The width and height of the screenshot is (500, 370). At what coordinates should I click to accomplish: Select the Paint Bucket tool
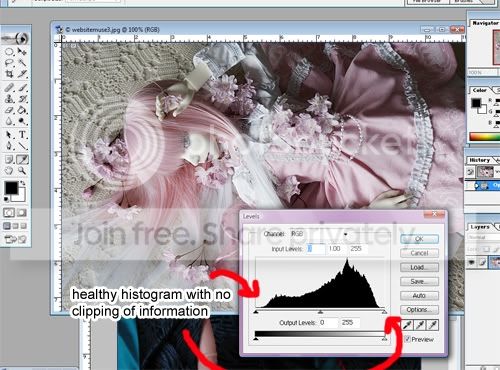point(22,110)
